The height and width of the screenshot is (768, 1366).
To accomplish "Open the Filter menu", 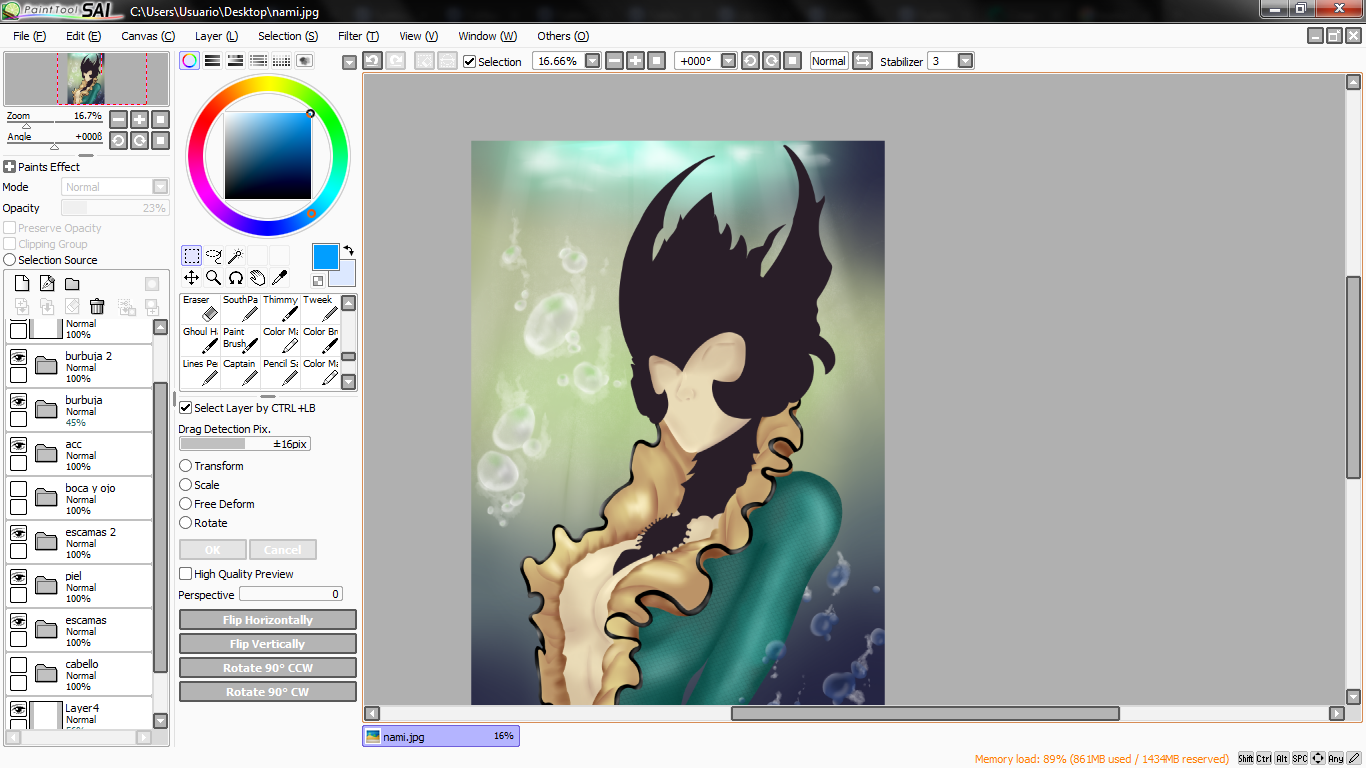I will coord(358,36).
